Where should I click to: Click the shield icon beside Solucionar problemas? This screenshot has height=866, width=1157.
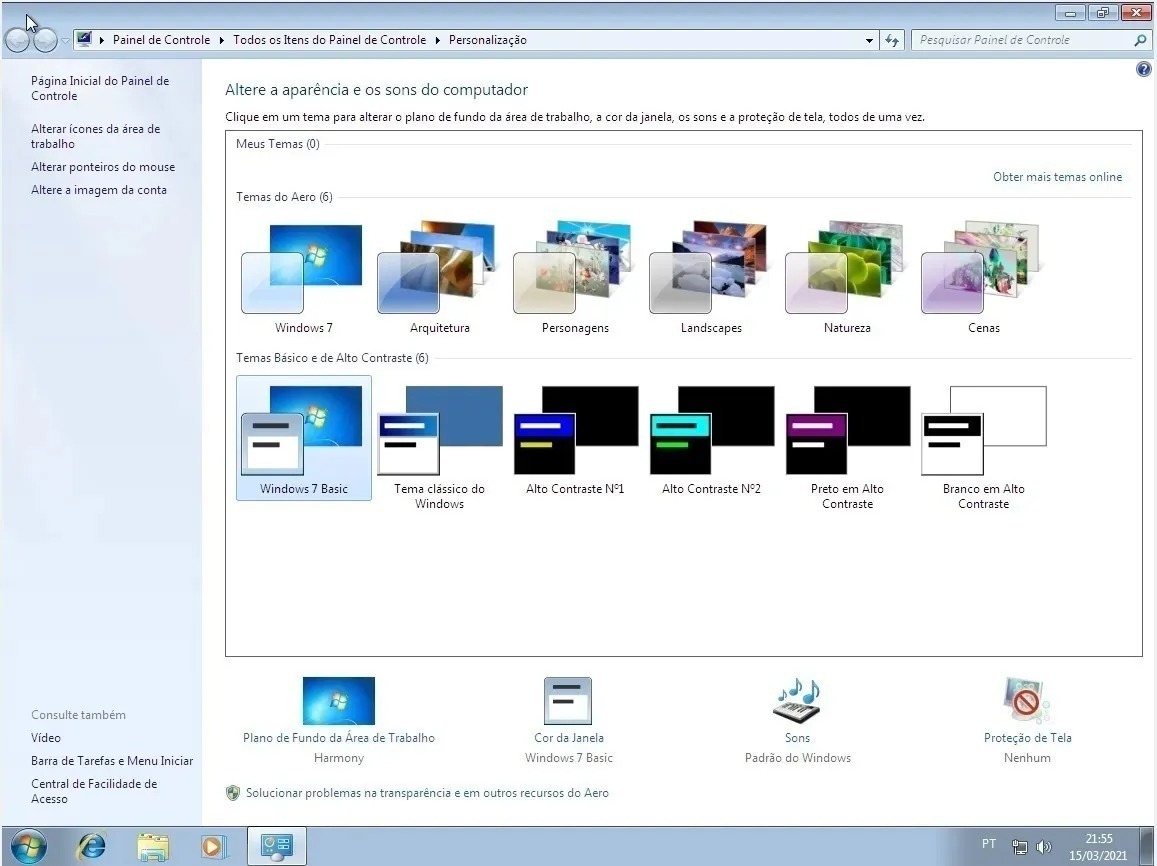tap(232, 793)
